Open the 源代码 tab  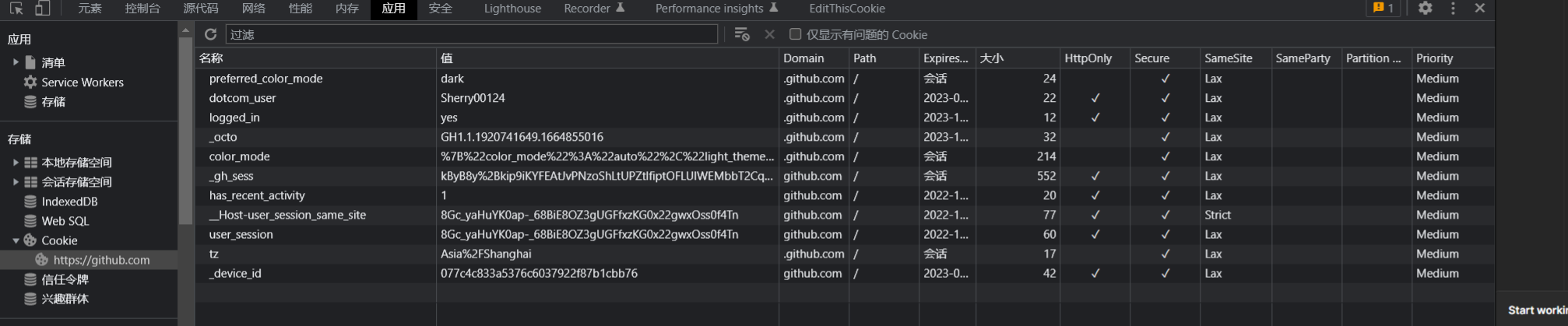click(x=201, y=9)
